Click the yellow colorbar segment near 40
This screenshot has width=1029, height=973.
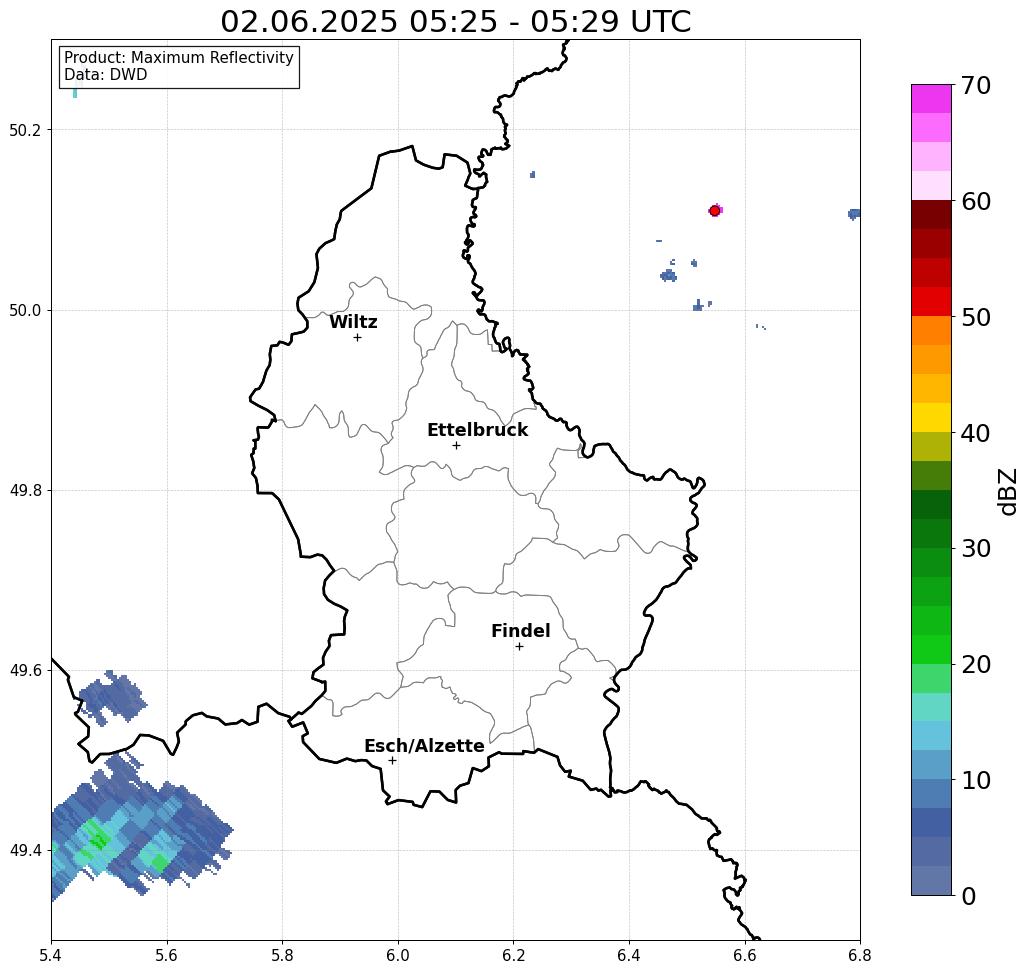click(931, 417)
